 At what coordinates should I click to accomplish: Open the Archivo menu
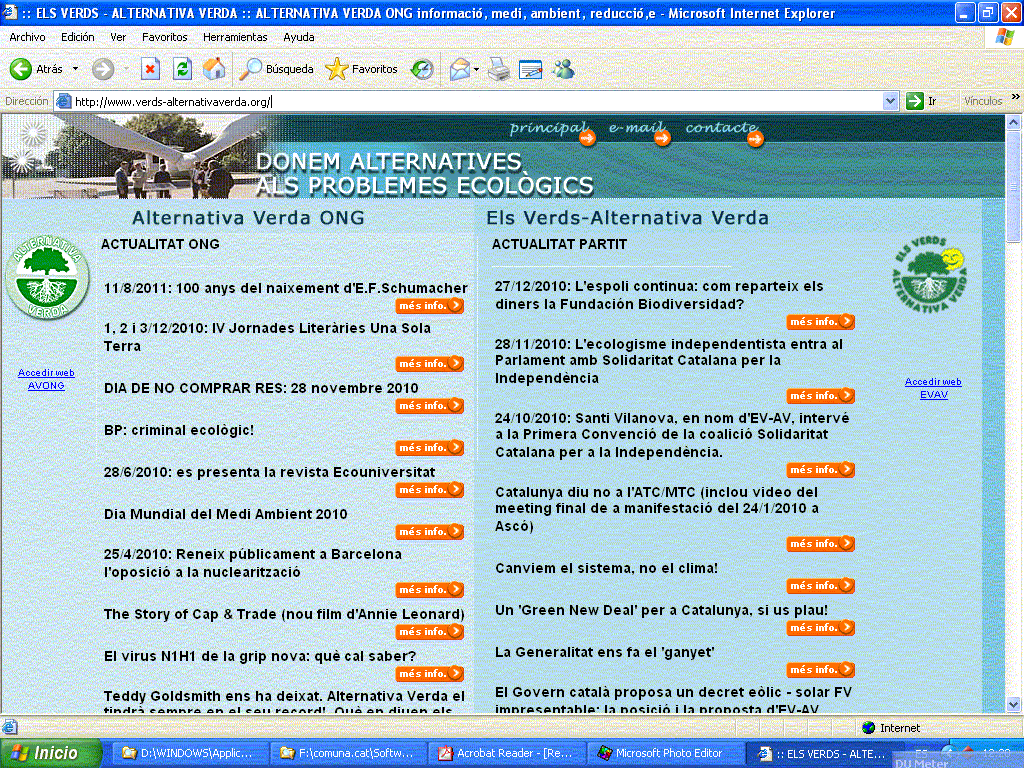coord(27,37)
